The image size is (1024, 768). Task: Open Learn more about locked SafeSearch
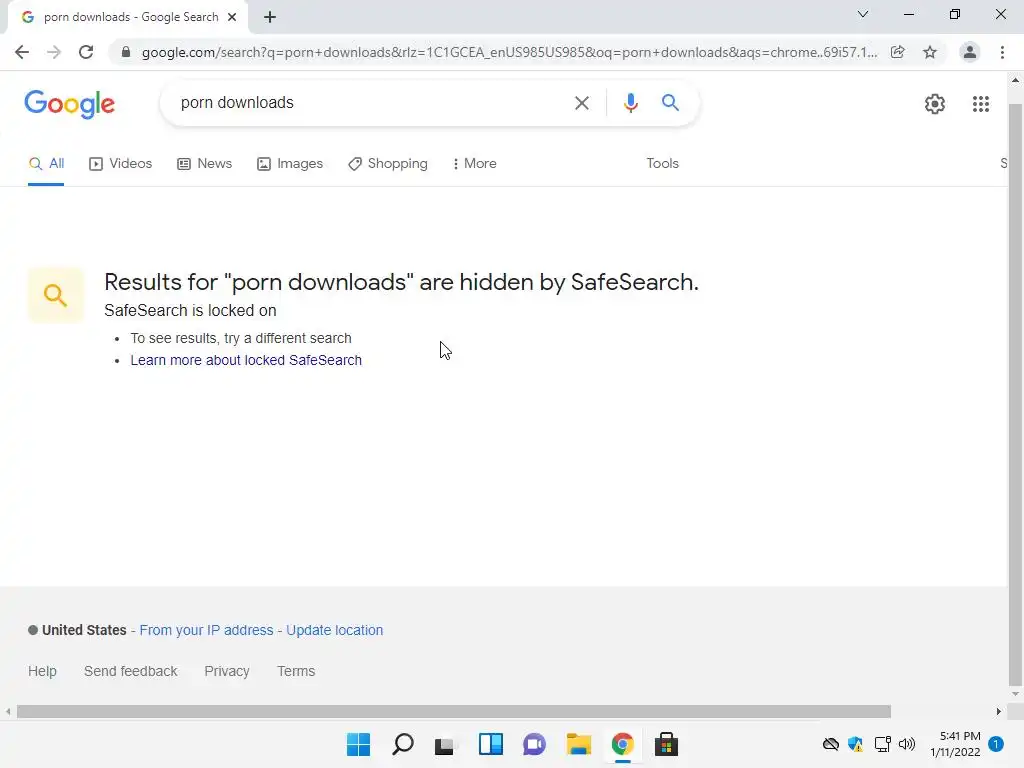[x=246, y=360]
